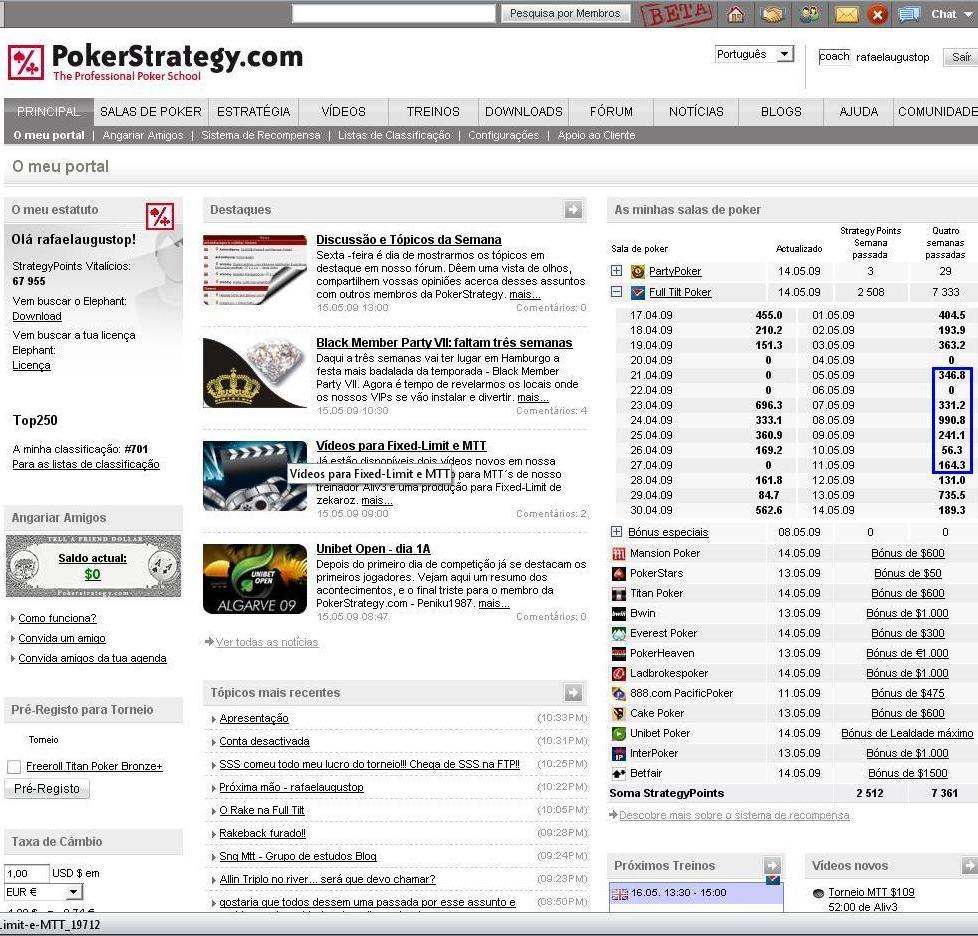Screen dimensions: 978x936
Task: Open the mail envelope icon
Action: coord(846,14)
